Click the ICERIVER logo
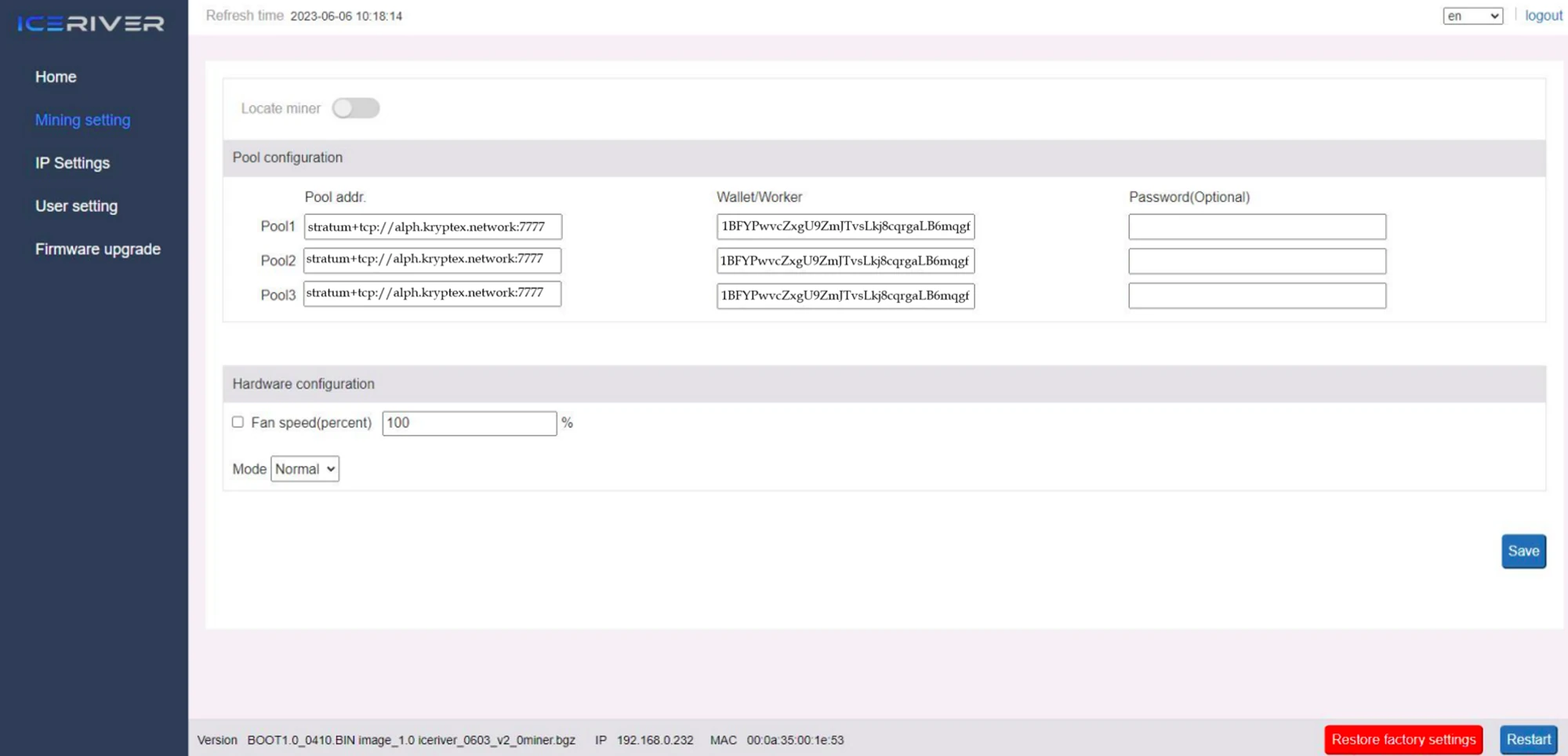This screenshot has height=756, width=1568. [x=91, y=24]
